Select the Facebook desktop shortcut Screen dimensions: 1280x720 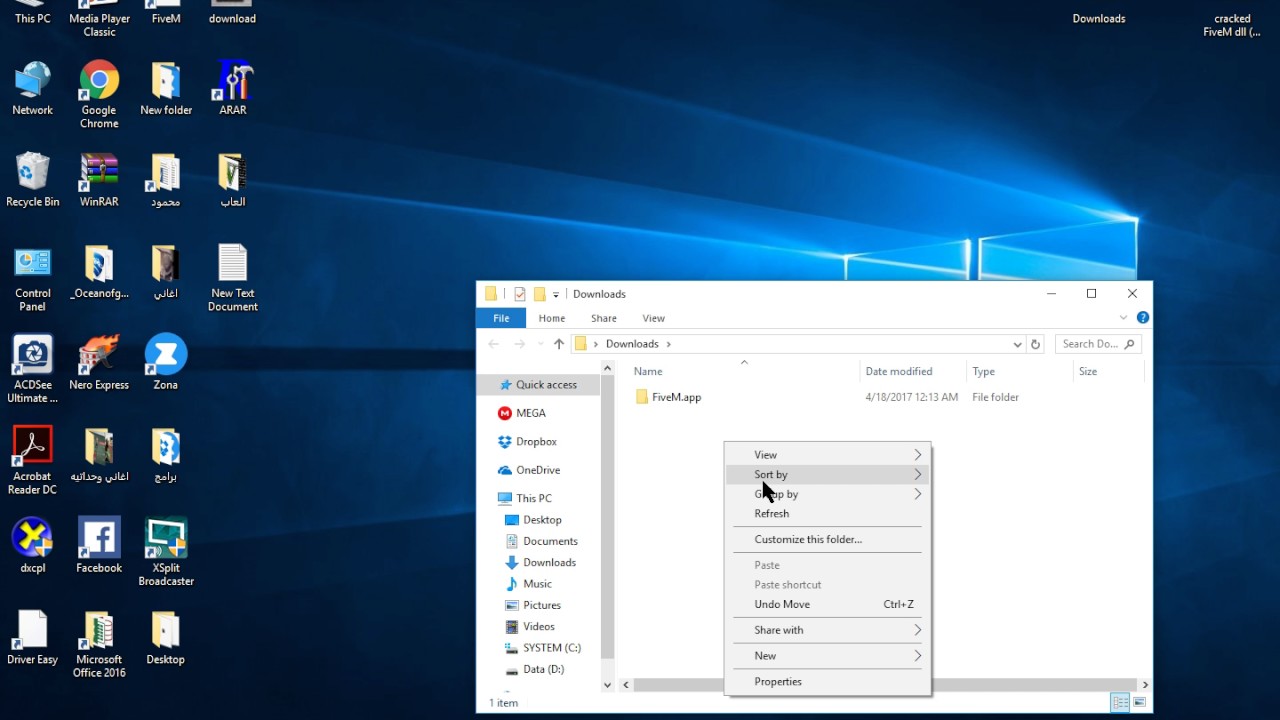pyautogui.click(x=99, y=546)
